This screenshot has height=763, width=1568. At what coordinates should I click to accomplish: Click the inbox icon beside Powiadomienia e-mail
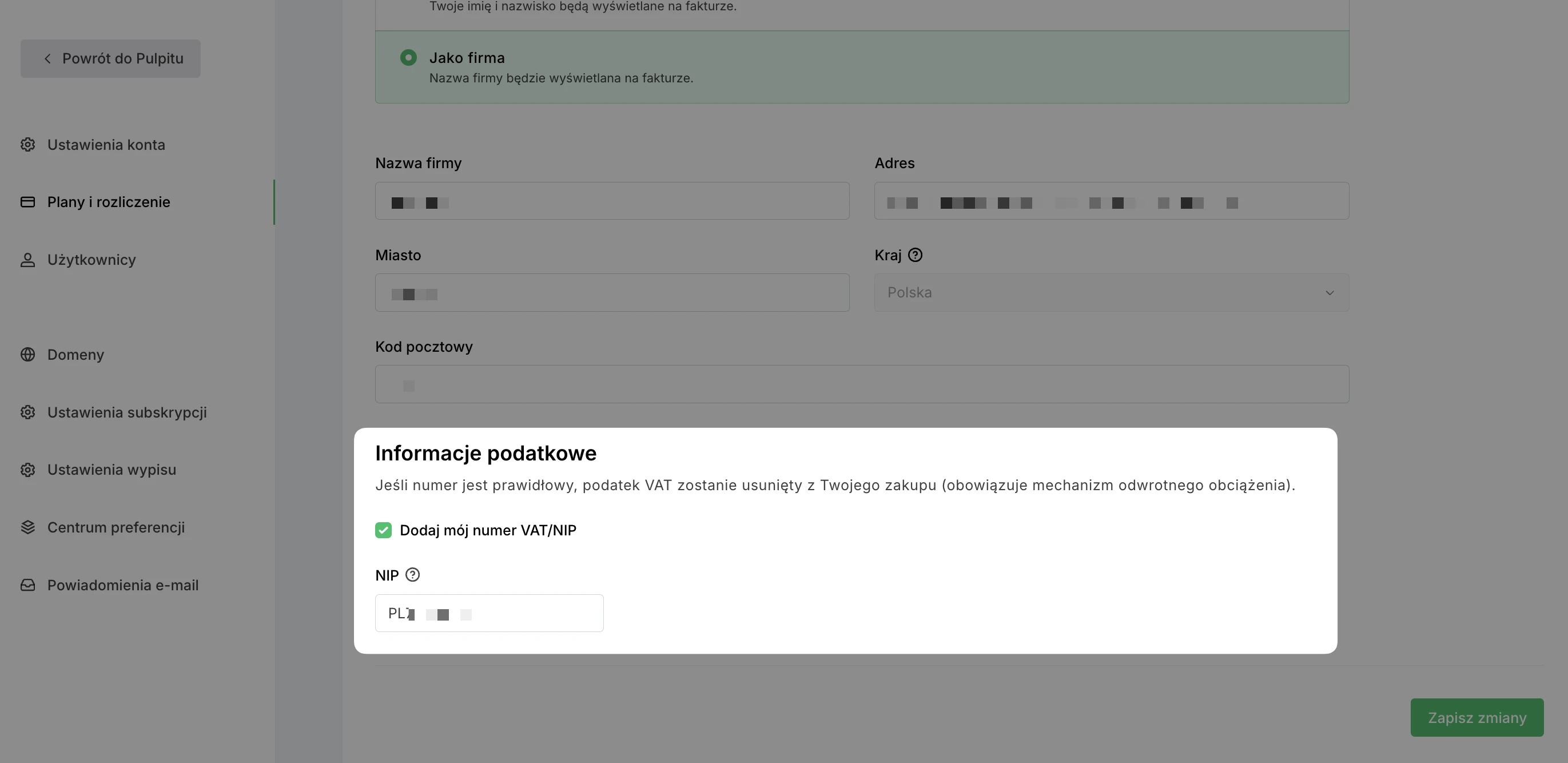[x=27, y=585]
